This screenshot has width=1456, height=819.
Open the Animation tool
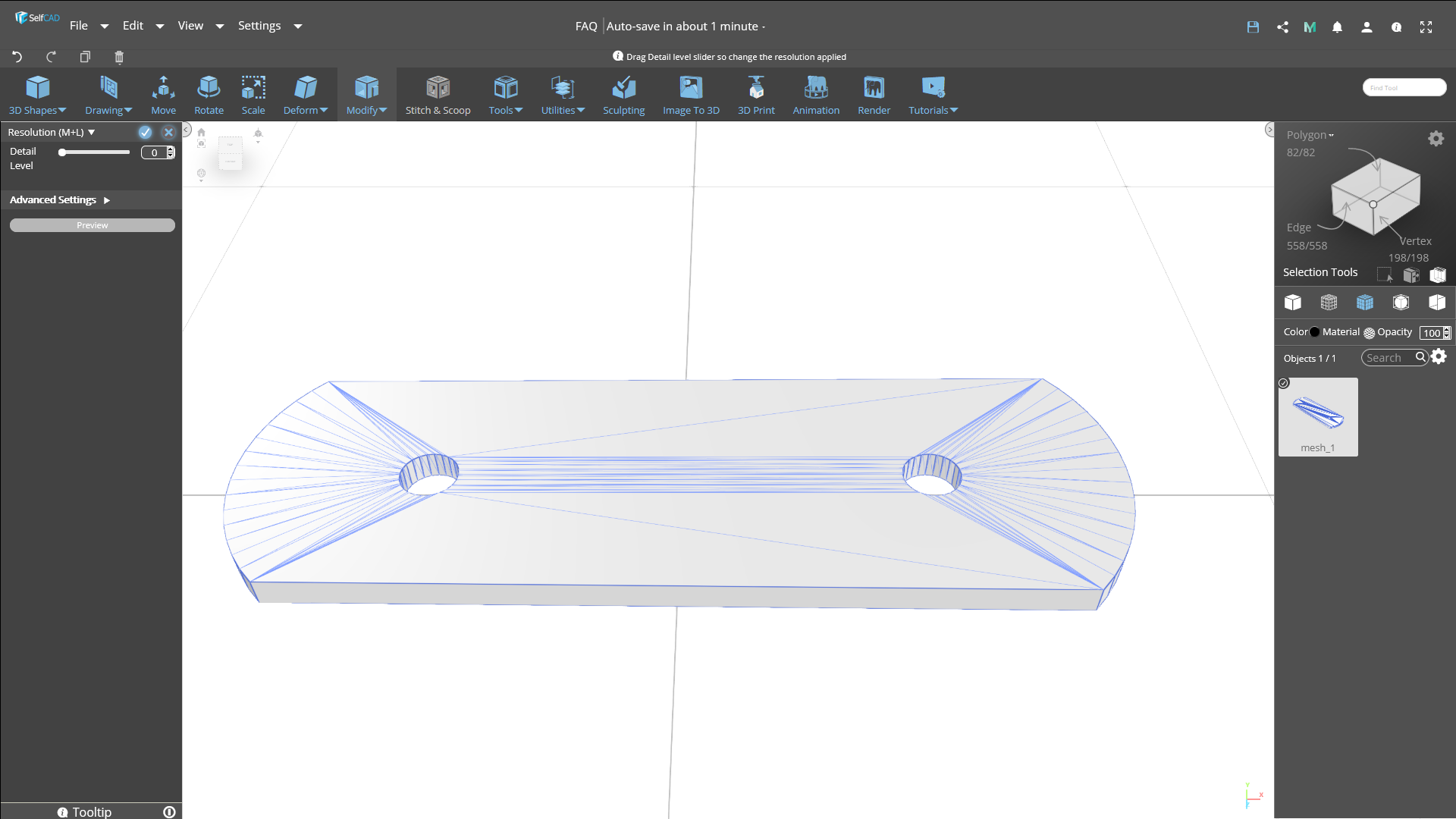pos(815,94)
